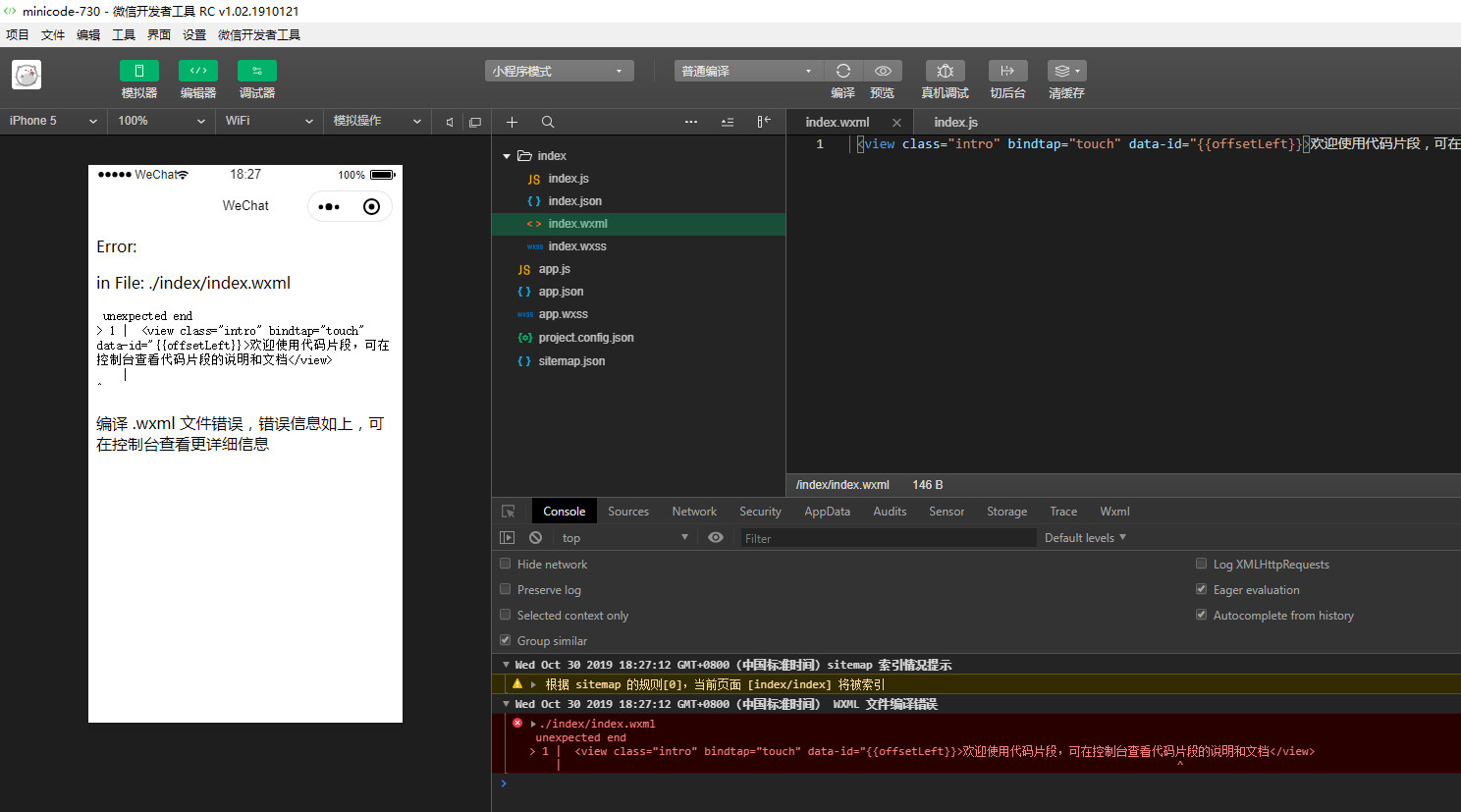Uncheck the Group similar checkbox
Viewport: 1461px width, 812px height.
[x=506, y=640]
